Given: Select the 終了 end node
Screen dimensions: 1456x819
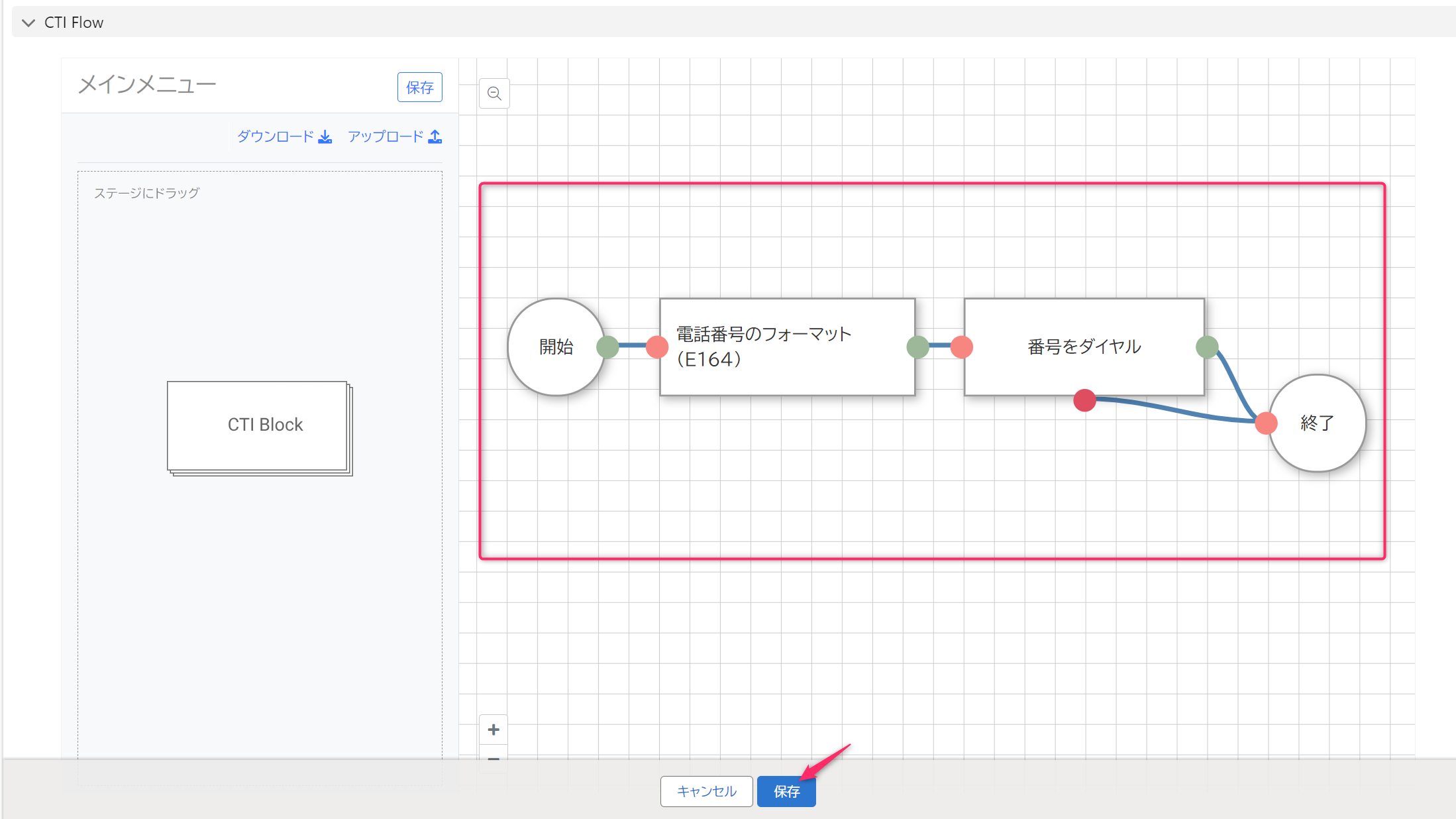Looking at the screenshot, I should pyautogui.click(x=1318, y=423).
